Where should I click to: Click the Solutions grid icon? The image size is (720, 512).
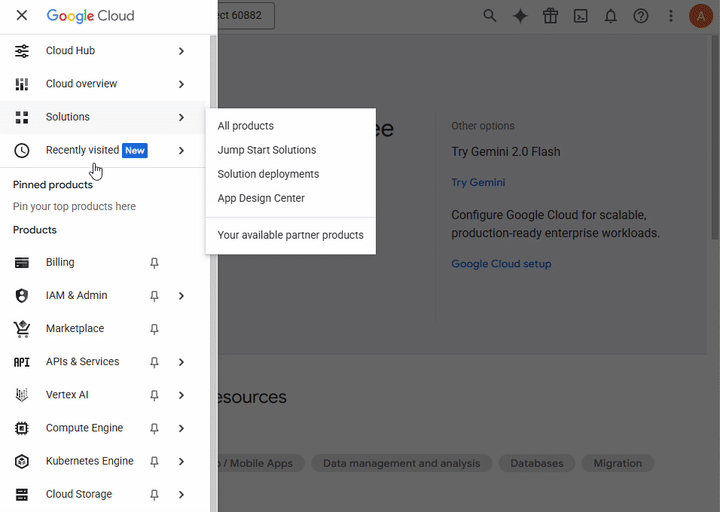coord(22,117)
